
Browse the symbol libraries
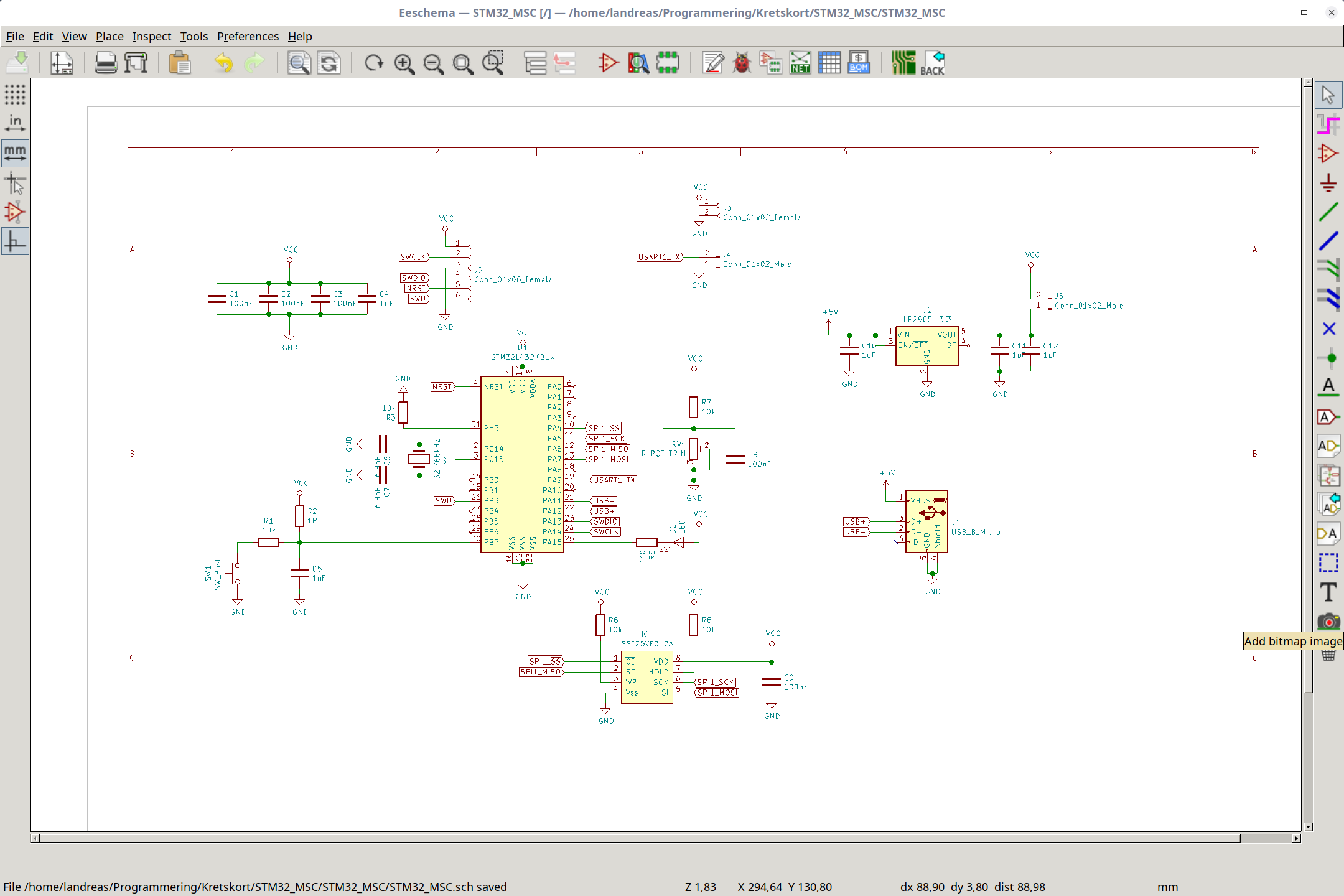638,63
